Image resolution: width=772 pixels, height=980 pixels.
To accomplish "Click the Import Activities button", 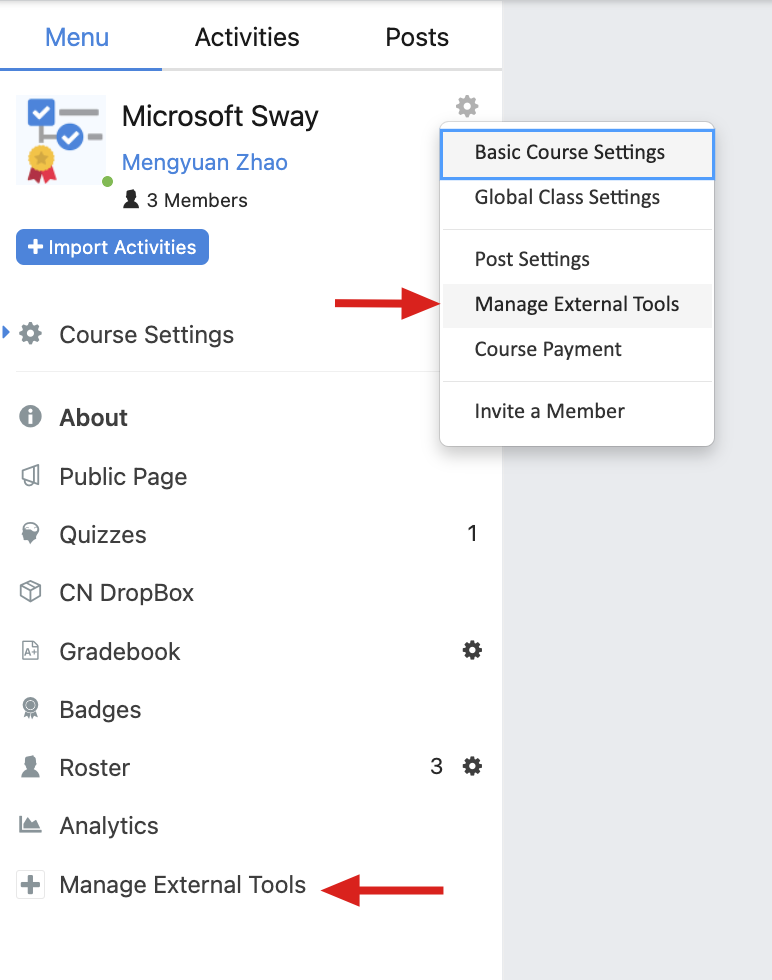I will pos(113,248).
